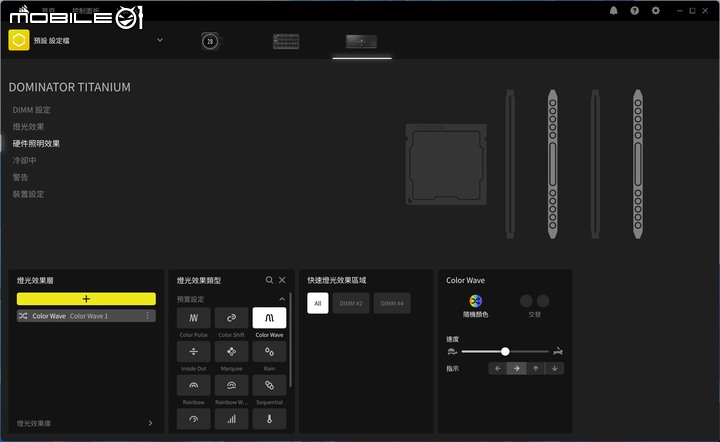Choose the Marquee effect
The height and width of the screenshot is (442, 720).
231,352
